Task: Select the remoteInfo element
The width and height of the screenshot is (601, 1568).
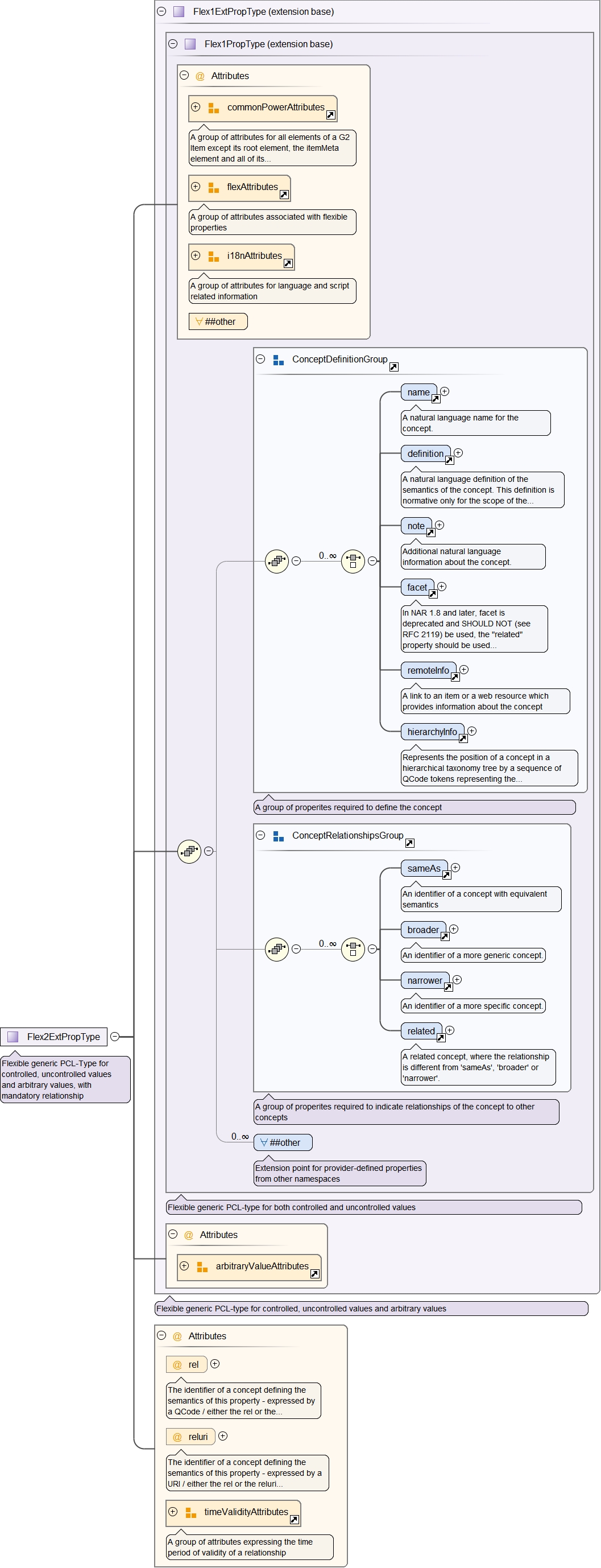Action: (x=428, y=670)
